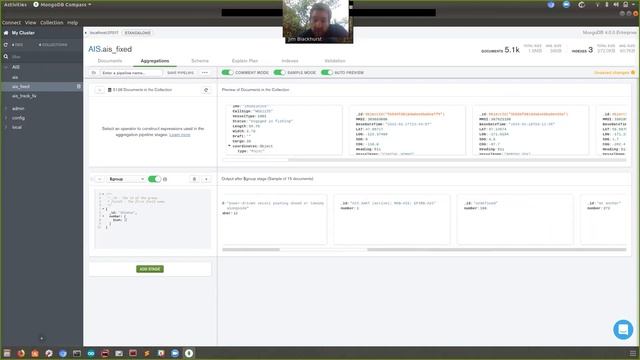Focus the pipeline name input field

click(x=131, y=73)
